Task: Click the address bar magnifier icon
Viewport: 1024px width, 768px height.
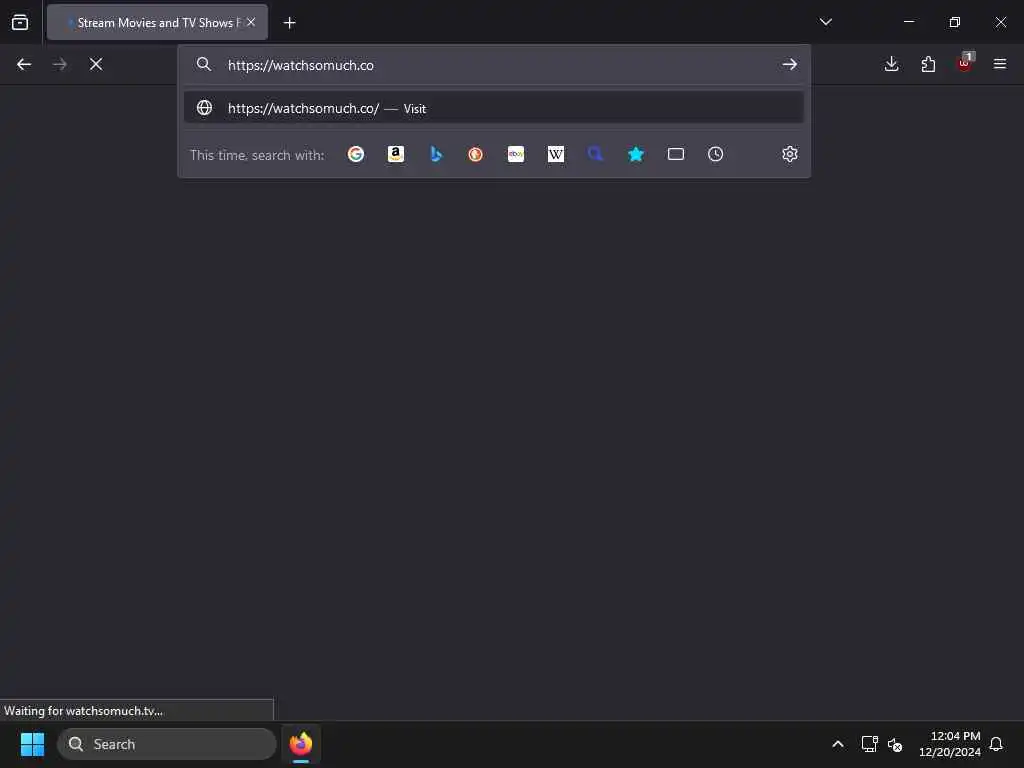Action: (x=204, y=64)
